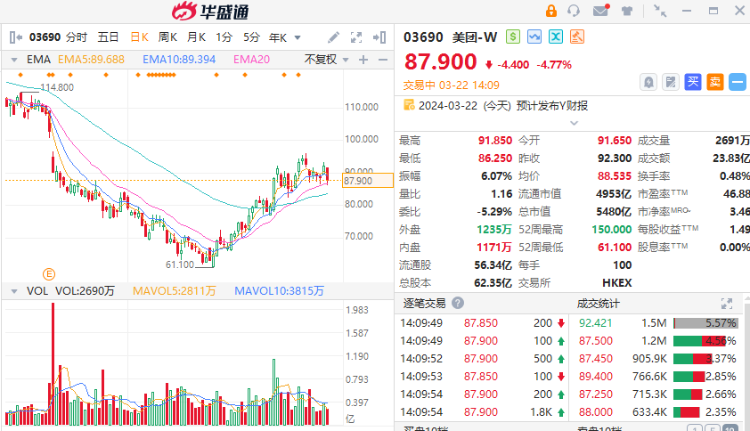Open the note edit icon beside bell

(x=671, y=82)
